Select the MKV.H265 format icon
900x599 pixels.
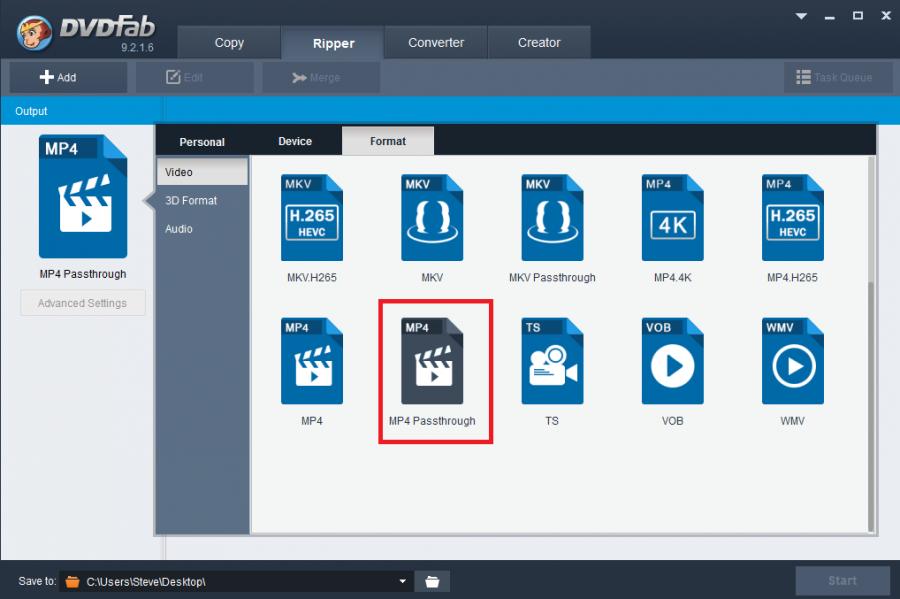(x=311, y=219)
